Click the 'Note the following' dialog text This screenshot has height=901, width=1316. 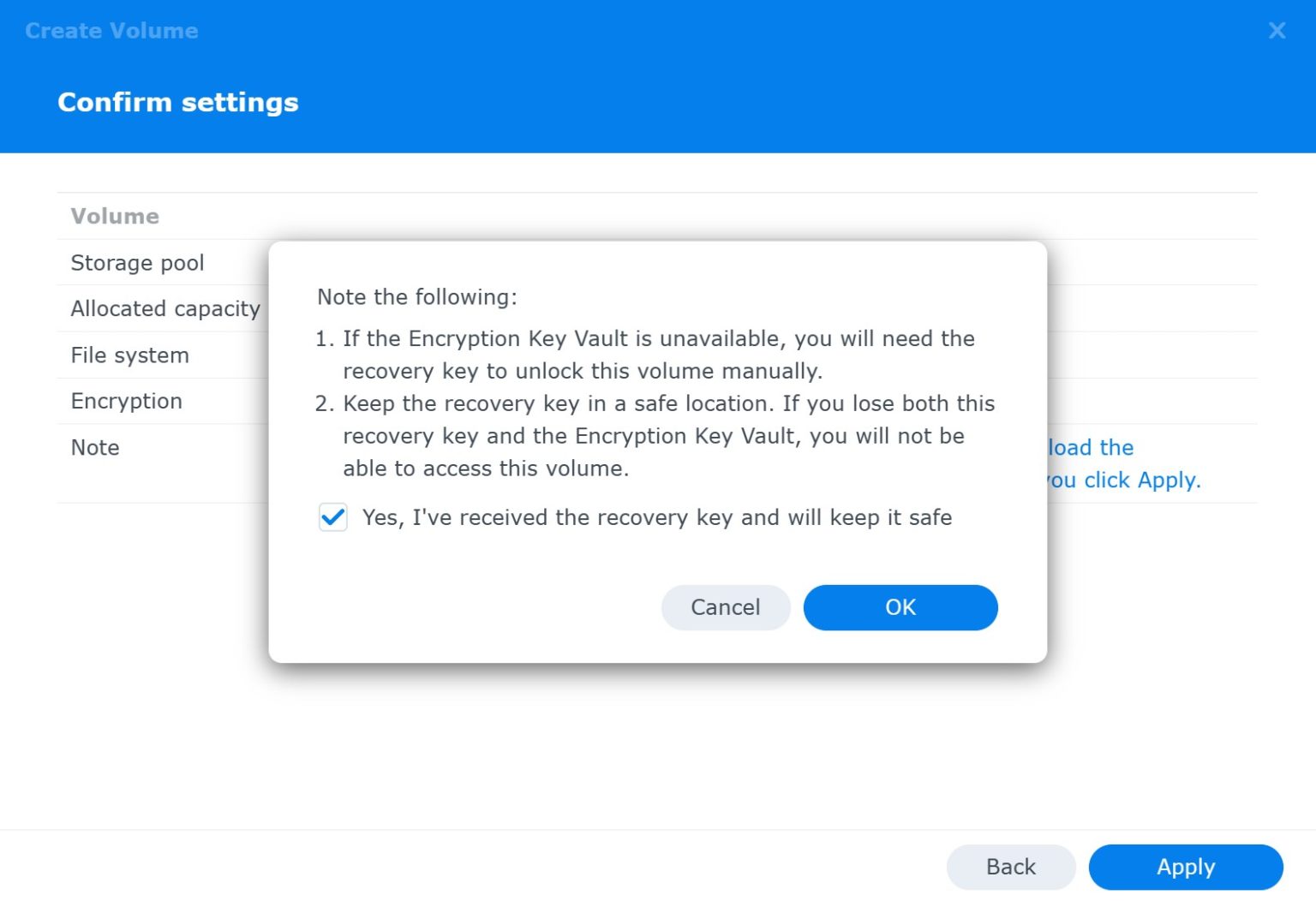(417, 297)
